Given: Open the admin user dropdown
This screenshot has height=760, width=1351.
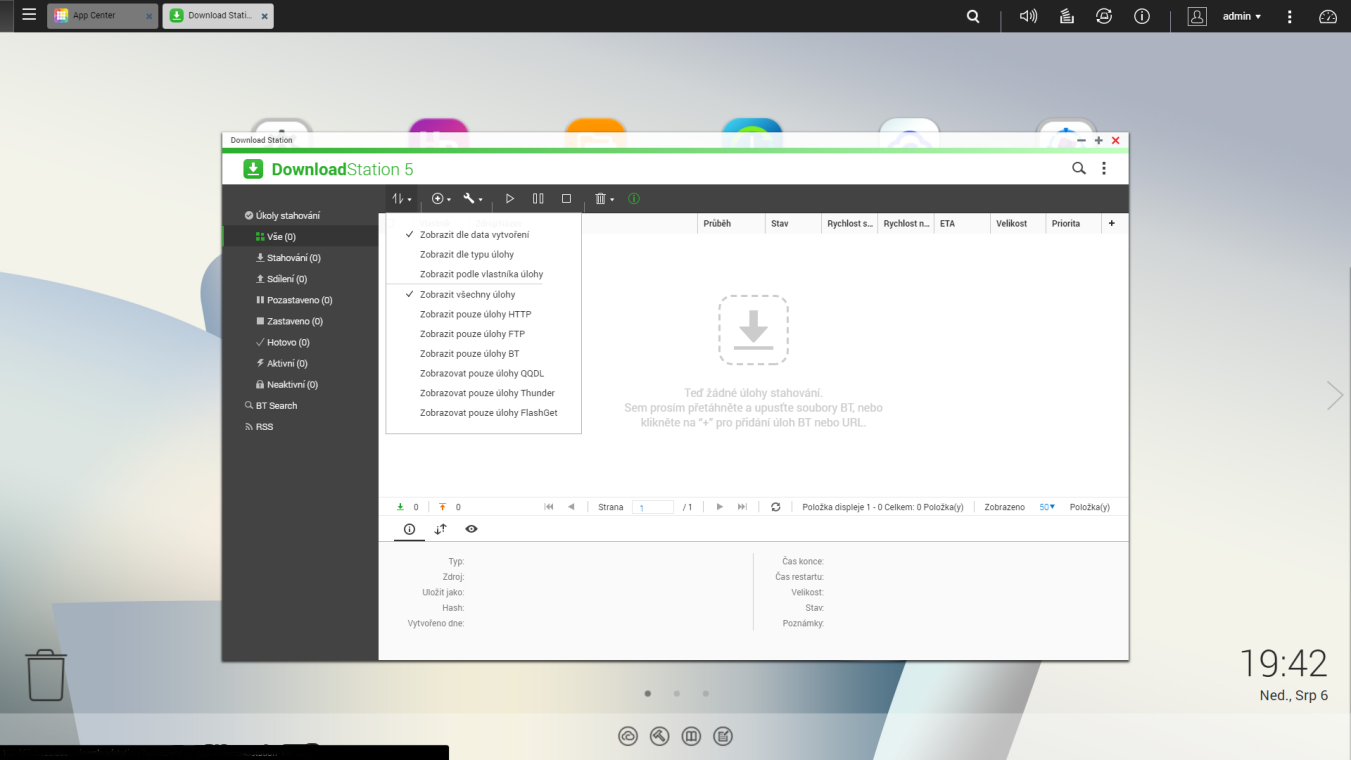Looking at the screenshot, I should (1242, 16).
